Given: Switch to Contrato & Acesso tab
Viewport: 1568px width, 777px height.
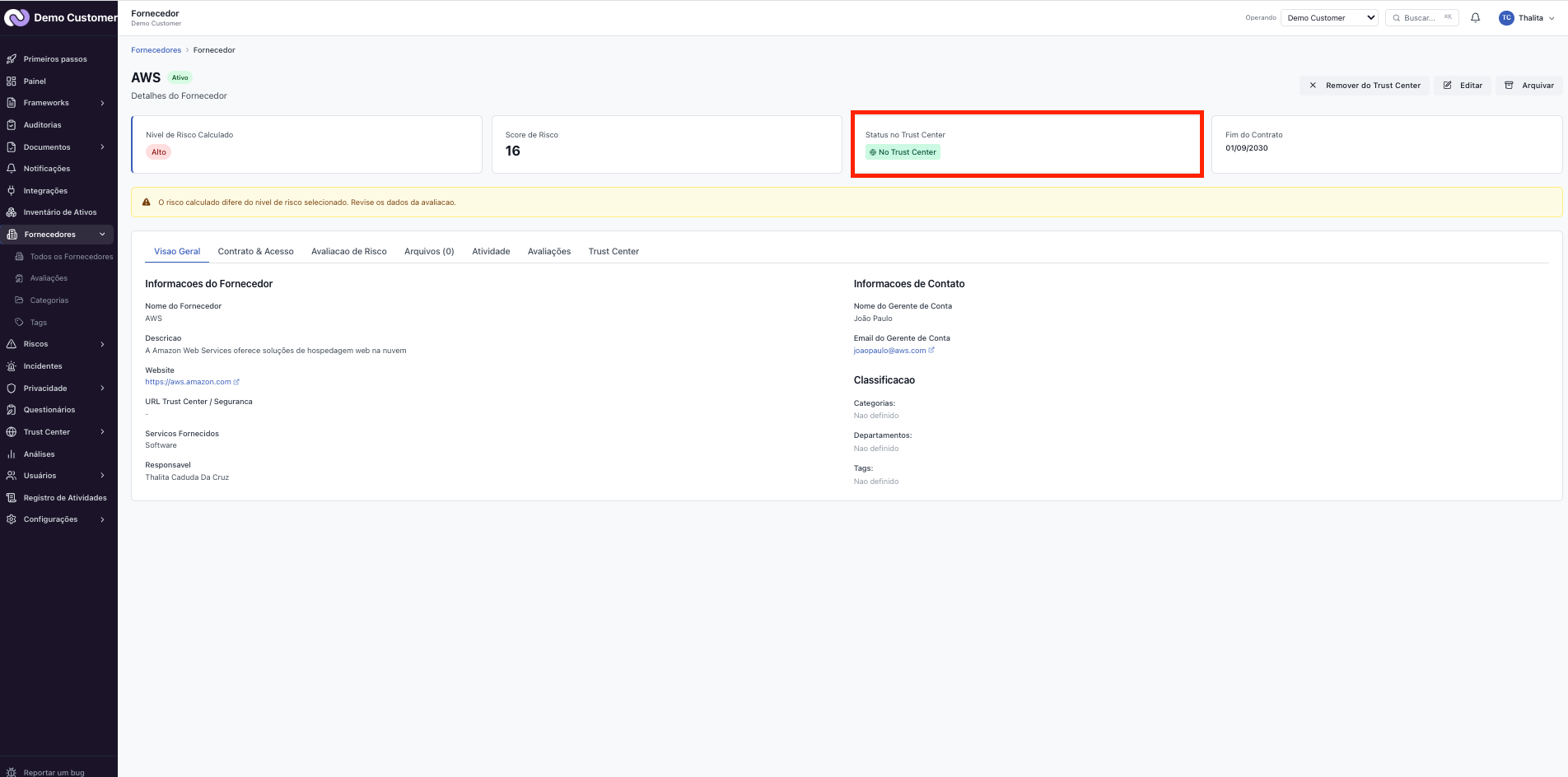Looking at the screenshot, I should tap(255, 252).
